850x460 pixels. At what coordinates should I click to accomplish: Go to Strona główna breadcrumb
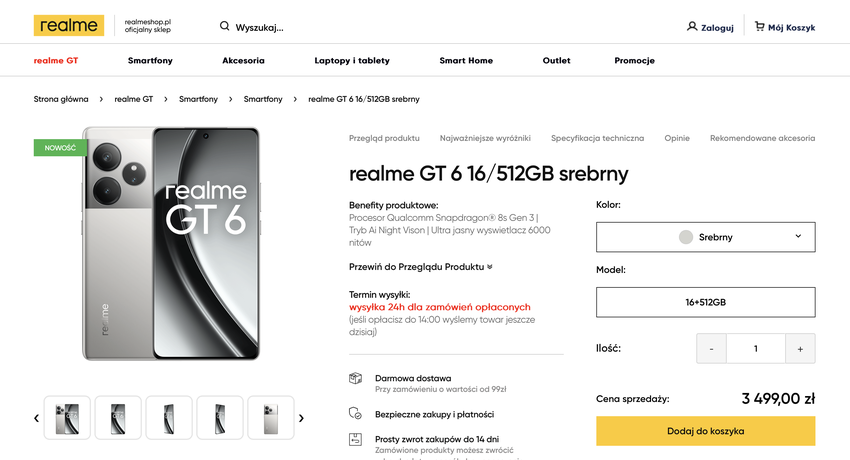tap(61, 99)
